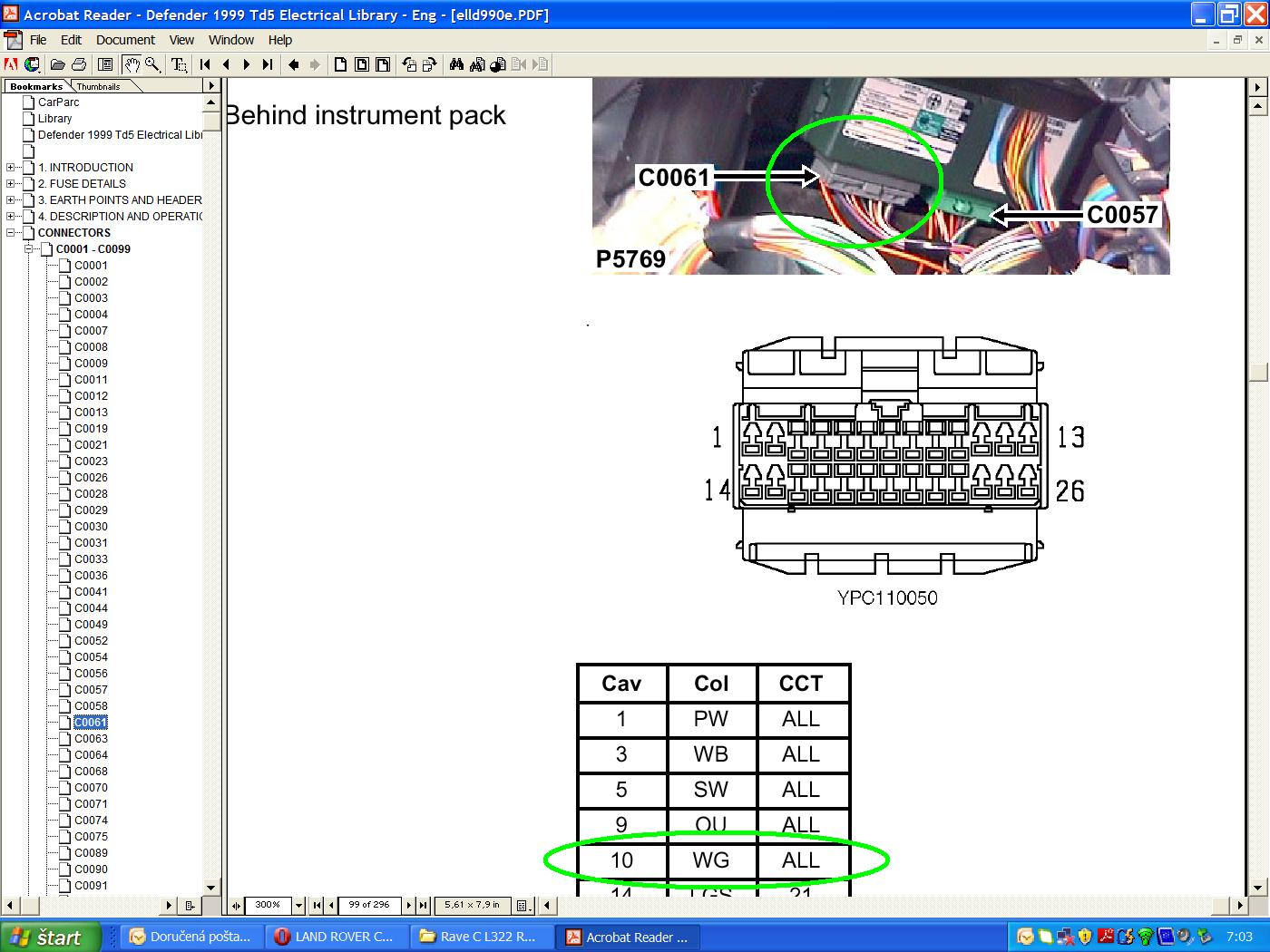Viewport: 1270px width, 952px height.
Task: Collapse the CONNECTORS bookmark tree
Action: point(10,233)
